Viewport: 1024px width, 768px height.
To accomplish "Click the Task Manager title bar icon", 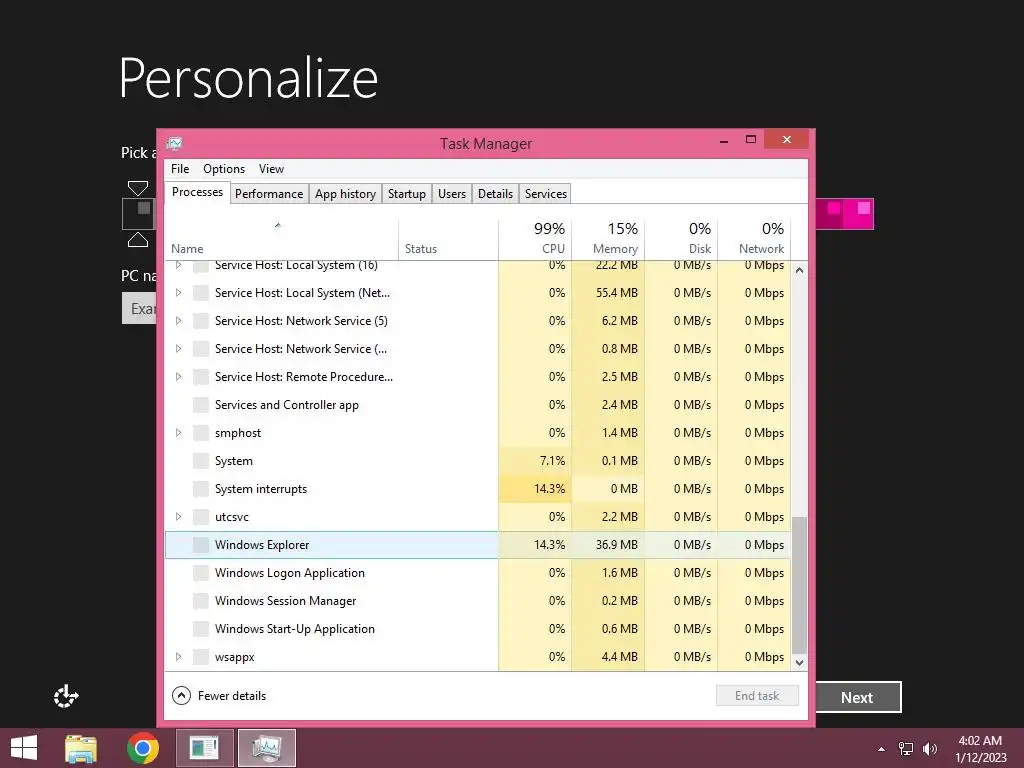I will pyautogui.click(x=174, y=143).
